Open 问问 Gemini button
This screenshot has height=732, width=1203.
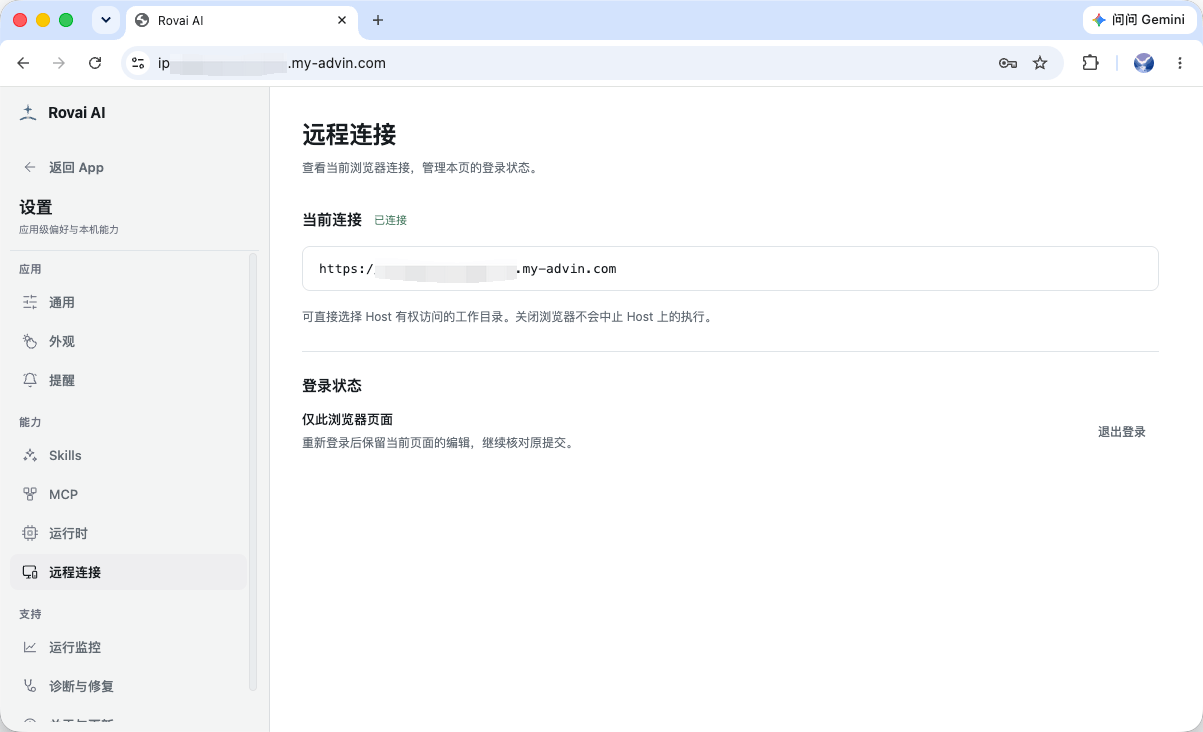click(1139, 20)
